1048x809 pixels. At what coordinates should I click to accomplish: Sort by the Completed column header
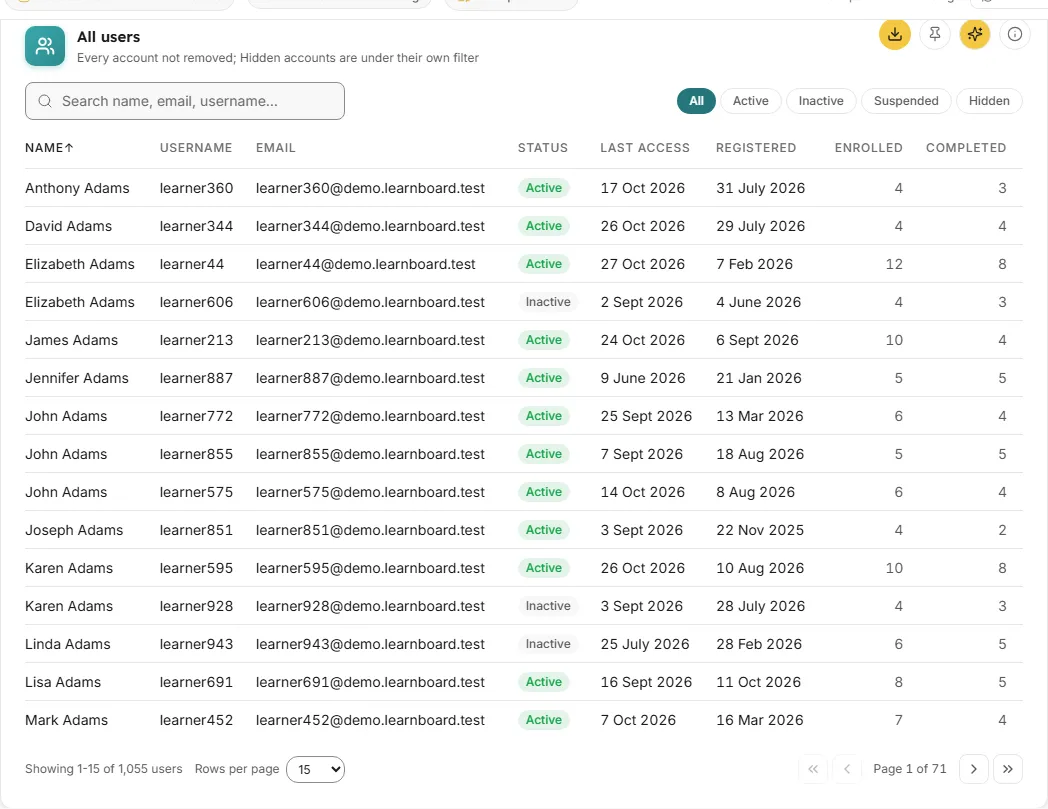tap(966, 148)
